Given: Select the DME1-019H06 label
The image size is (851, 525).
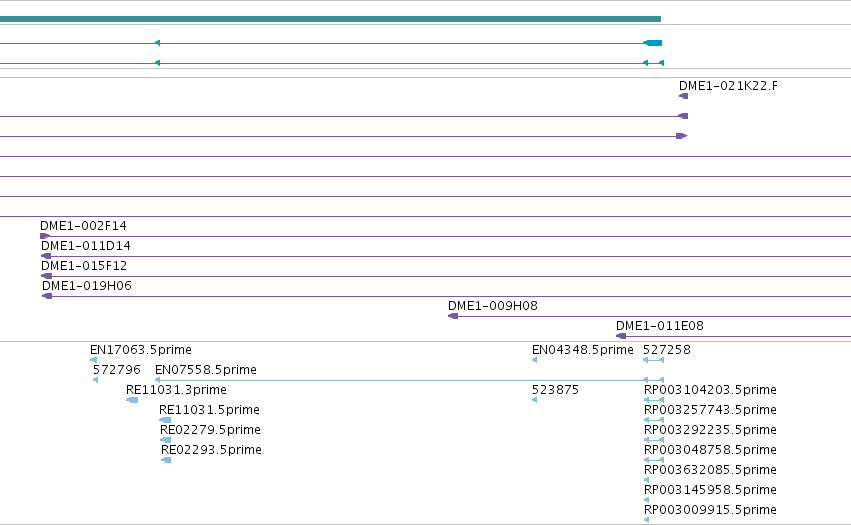Looking at the screenshot, I should (x=87, y=286).
